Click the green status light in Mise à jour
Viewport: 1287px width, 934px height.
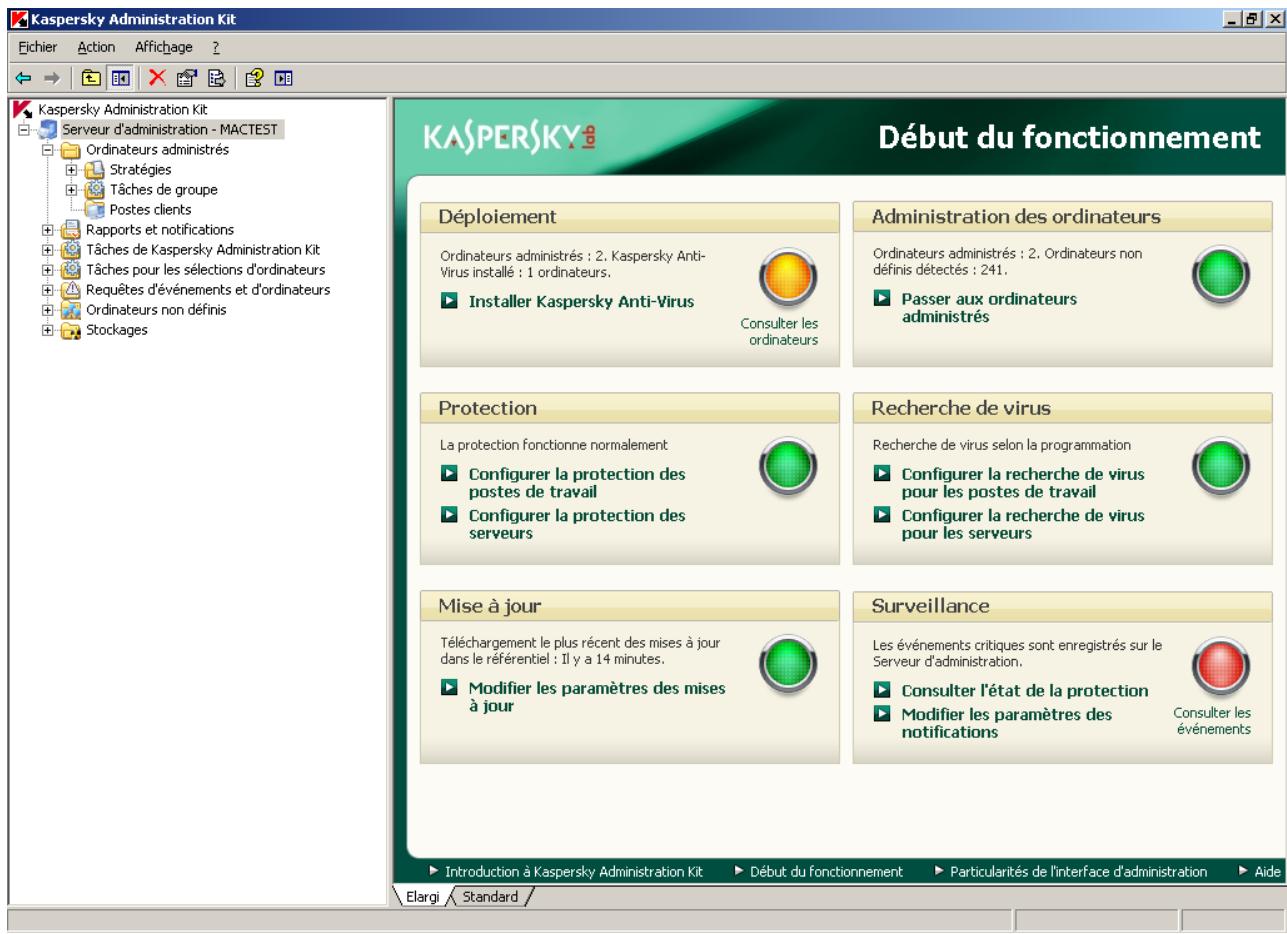click(789, 667)
